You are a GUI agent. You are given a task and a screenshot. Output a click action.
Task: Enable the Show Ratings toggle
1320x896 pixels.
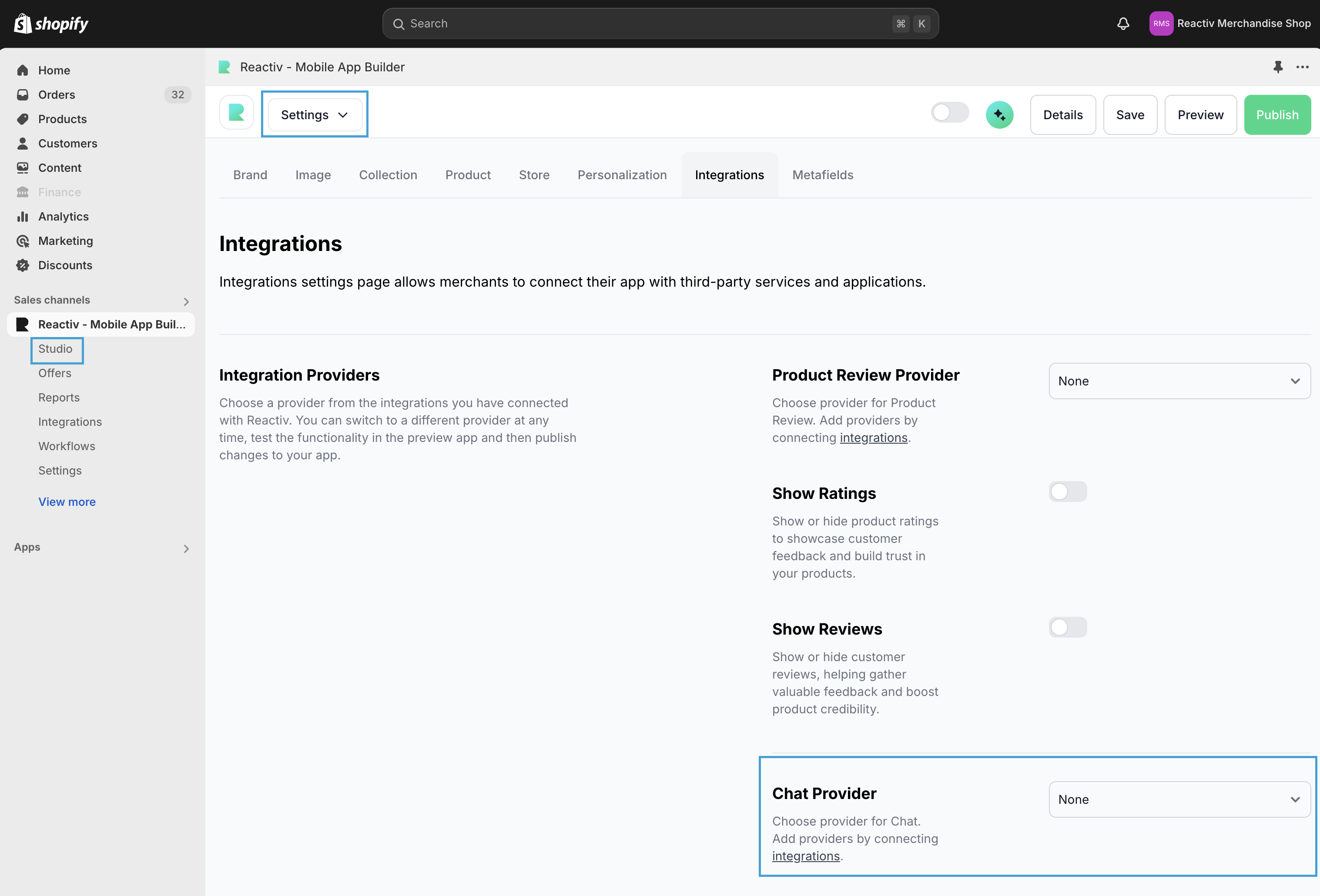(x=1067, y=492)
